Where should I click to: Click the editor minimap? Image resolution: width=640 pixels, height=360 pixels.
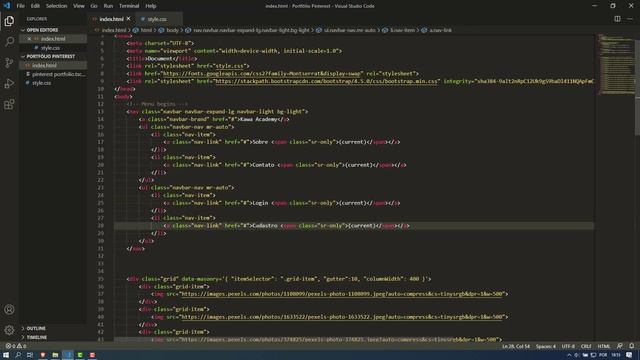(x=616, y=65)
